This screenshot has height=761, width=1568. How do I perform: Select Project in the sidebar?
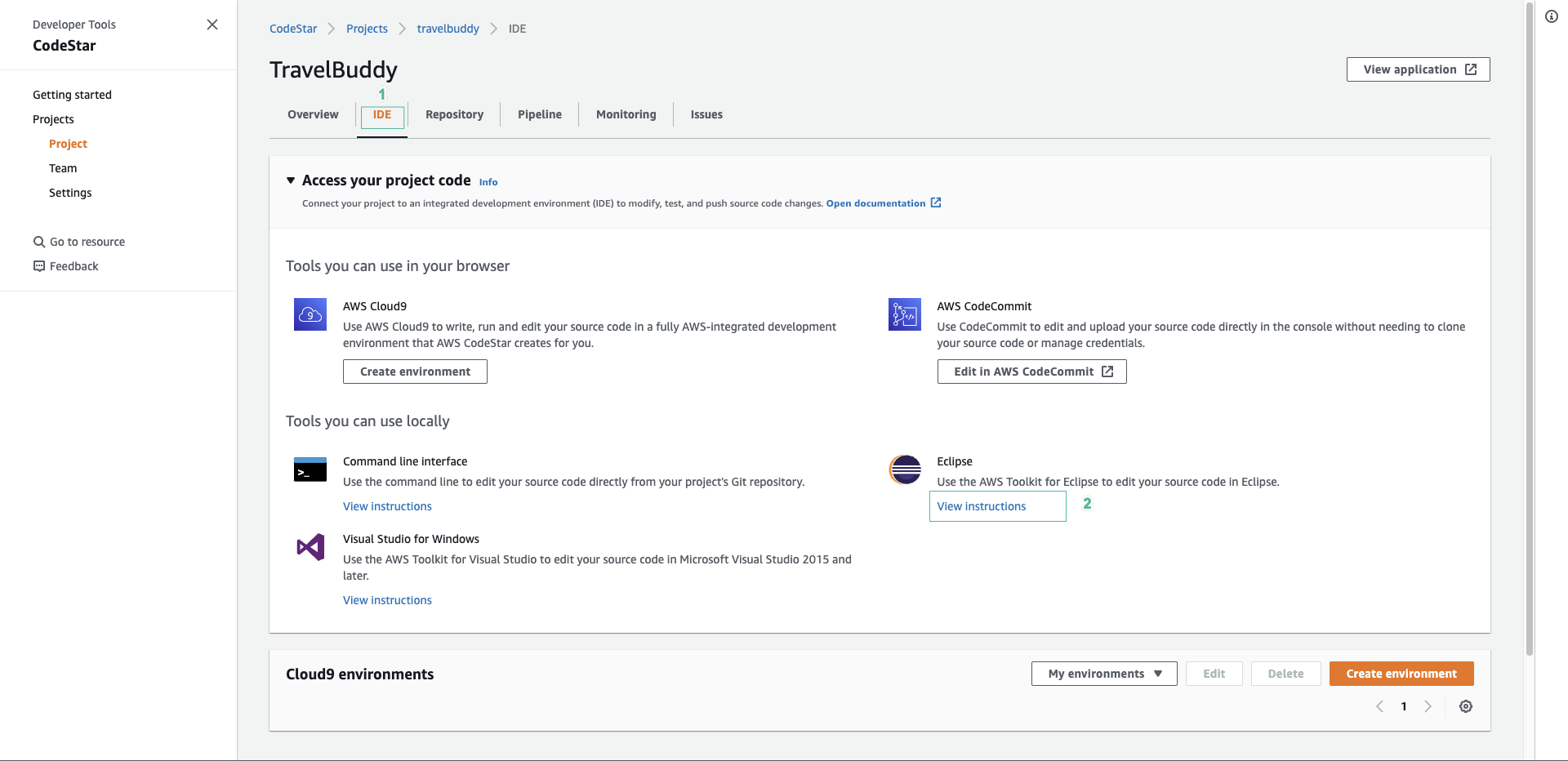pos(68,144)
